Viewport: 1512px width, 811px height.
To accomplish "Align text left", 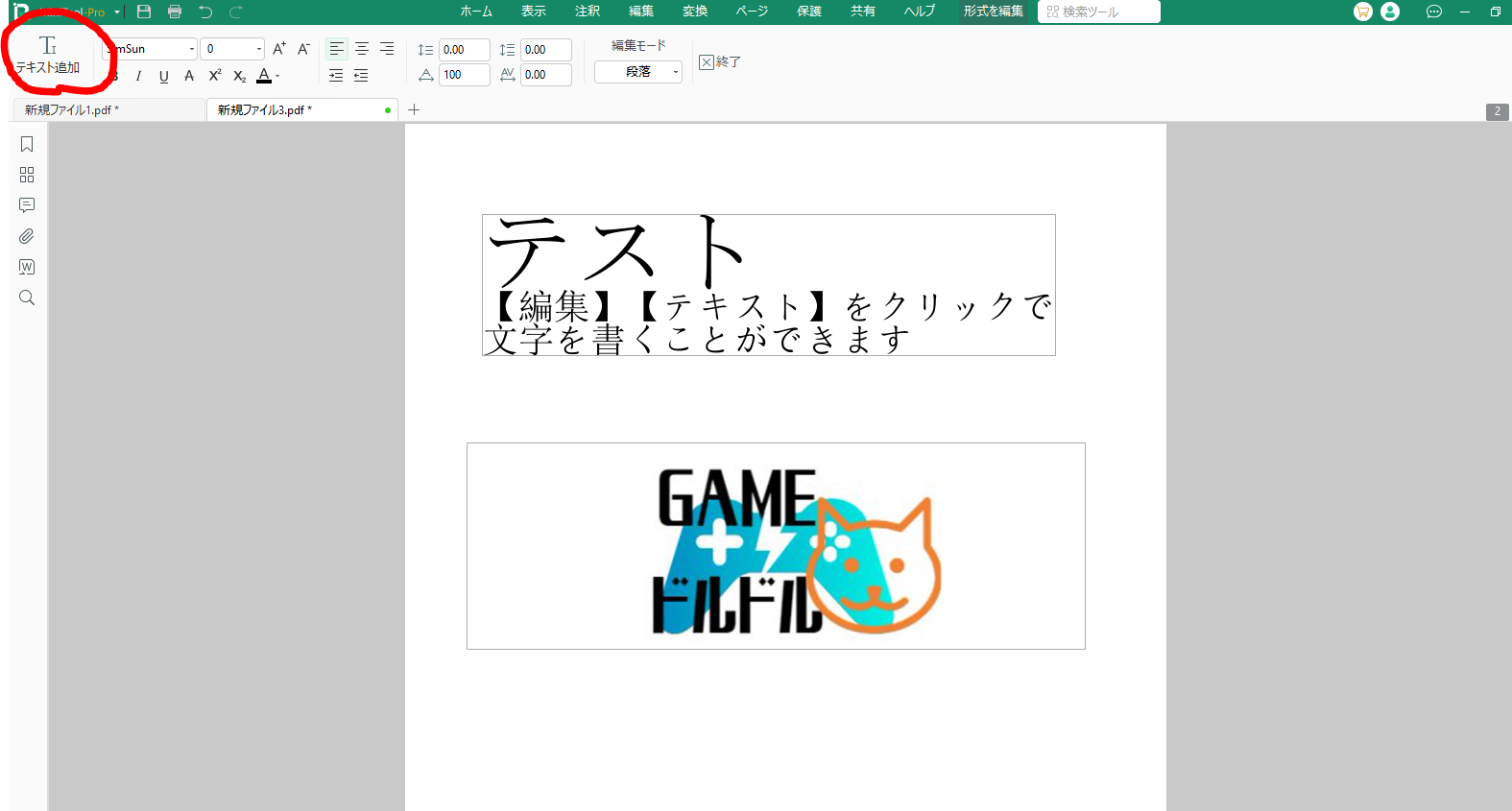I will coord(337,49).
